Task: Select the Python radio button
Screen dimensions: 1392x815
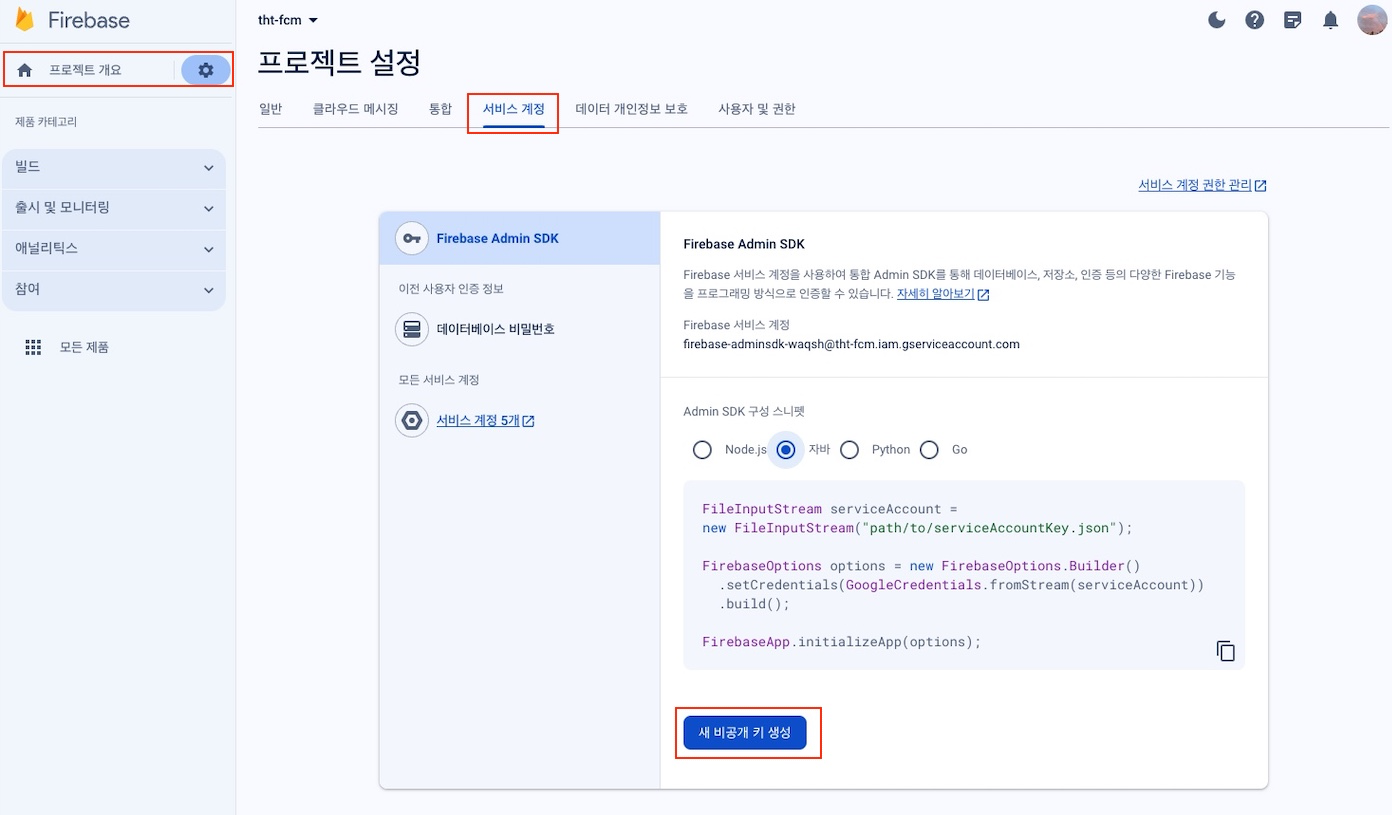Action: tap(850, 450)
